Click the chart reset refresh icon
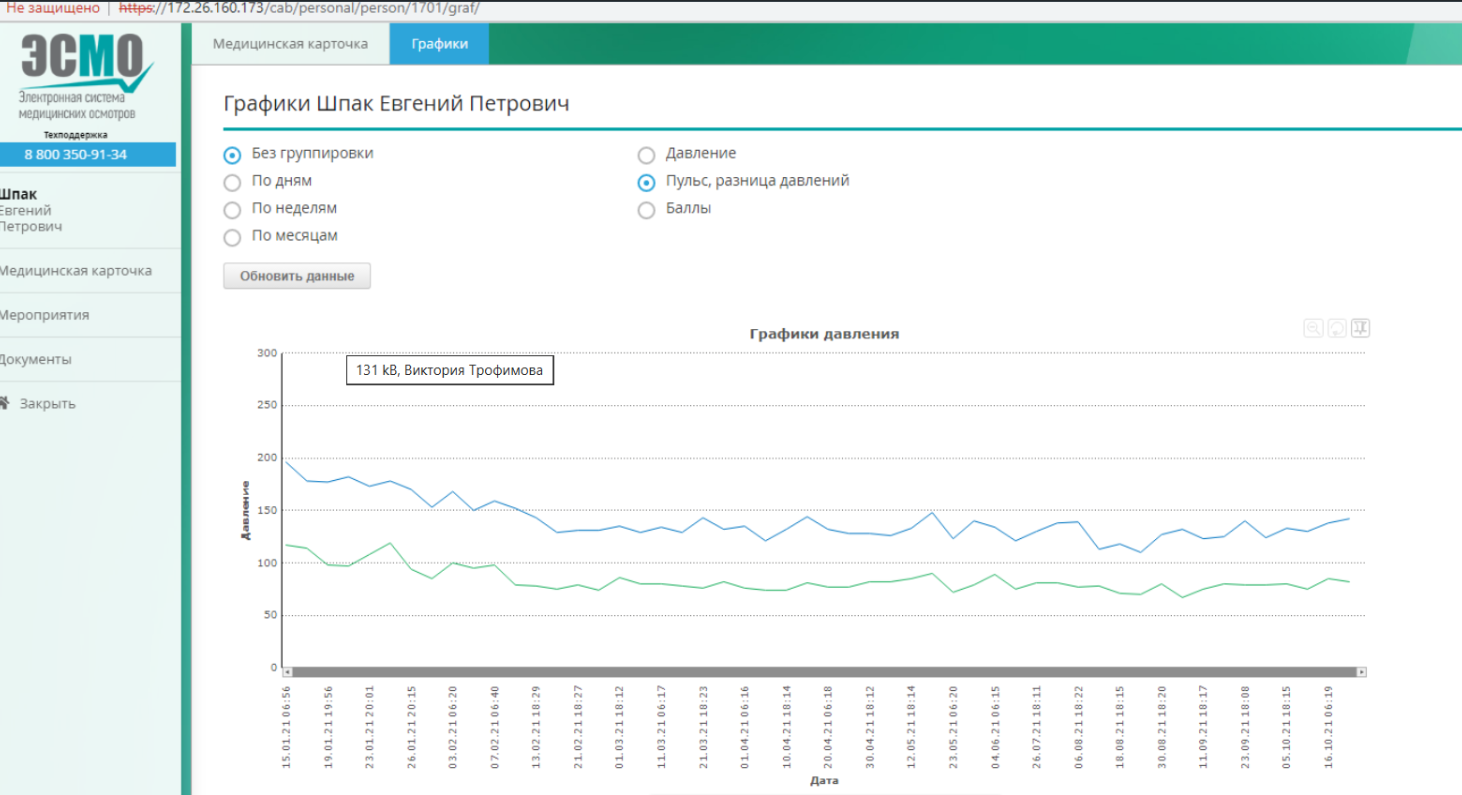Viewport: 1462px width, 795px height. tap(1337, 328)
